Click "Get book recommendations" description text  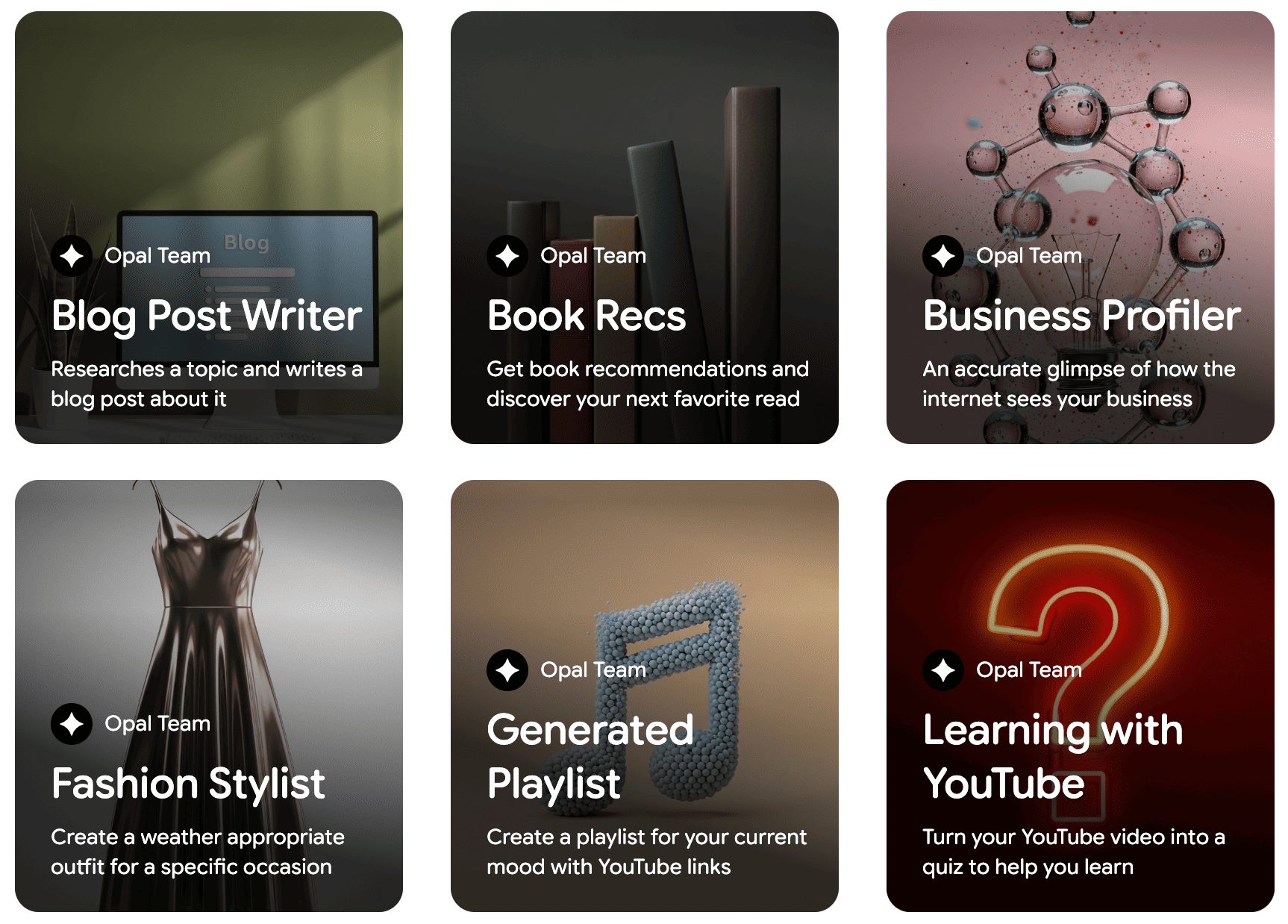[x=647, y=384]
